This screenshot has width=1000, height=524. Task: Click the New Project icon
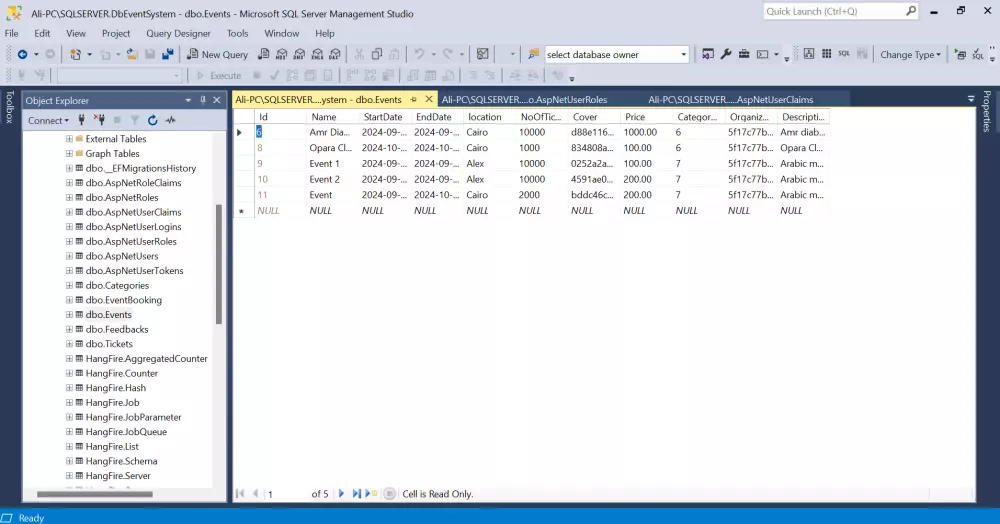coord(76,55)
